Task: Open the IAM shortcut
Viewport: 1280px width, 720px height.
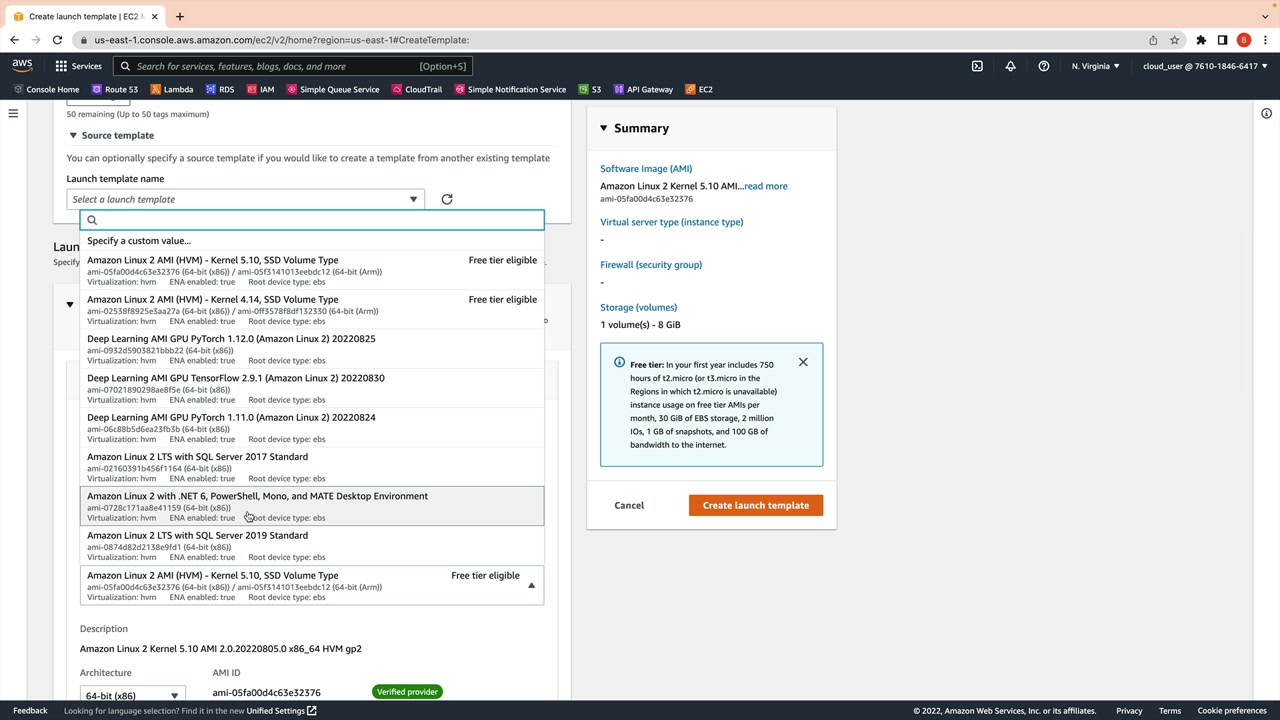Action: pos(259,89)
